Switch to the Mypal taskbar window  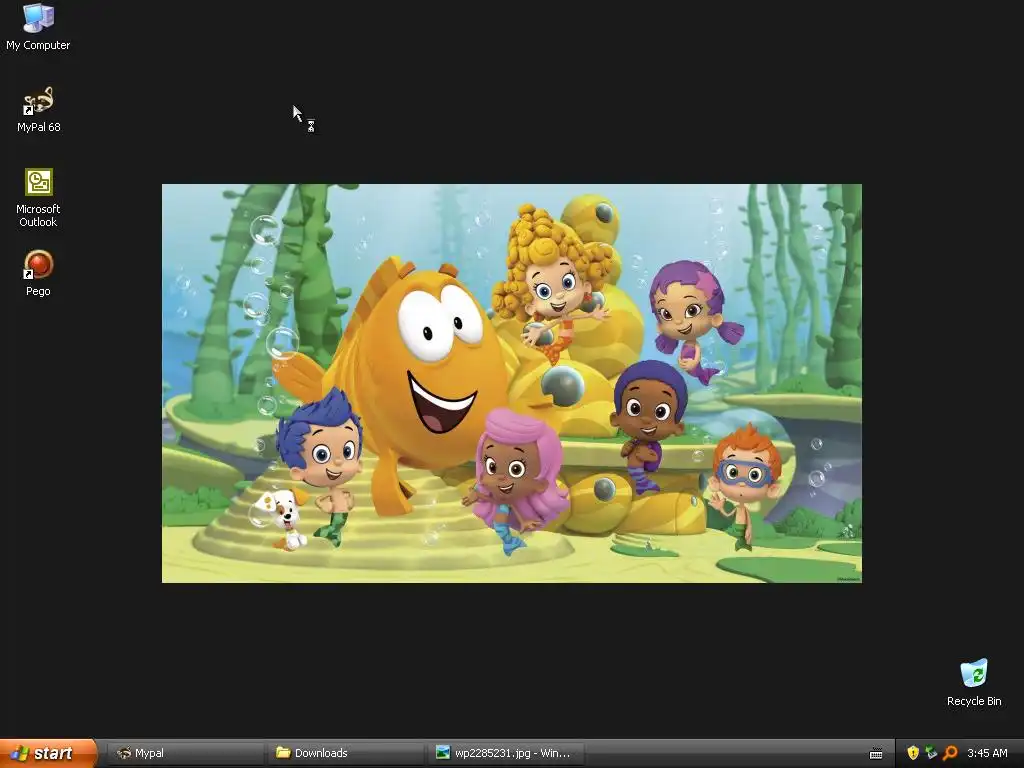point(184,753)
